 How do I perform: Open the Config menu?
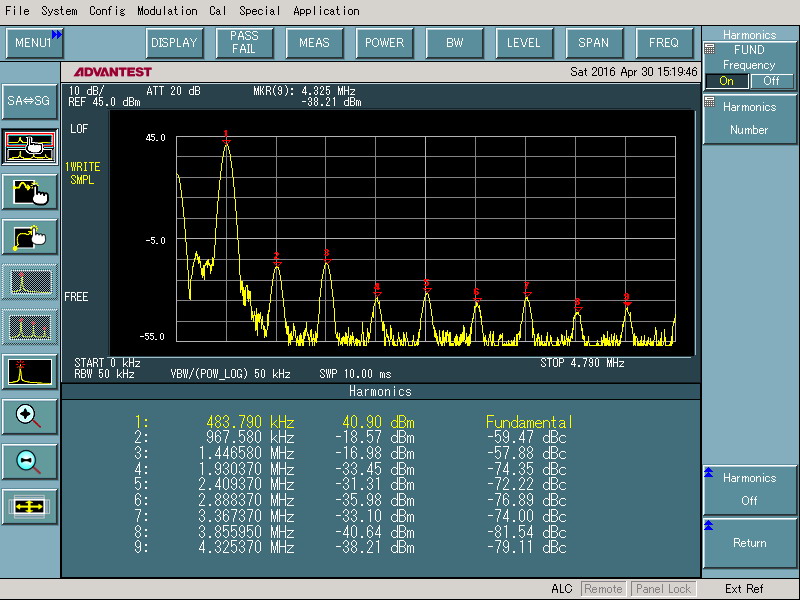(107, 11)
